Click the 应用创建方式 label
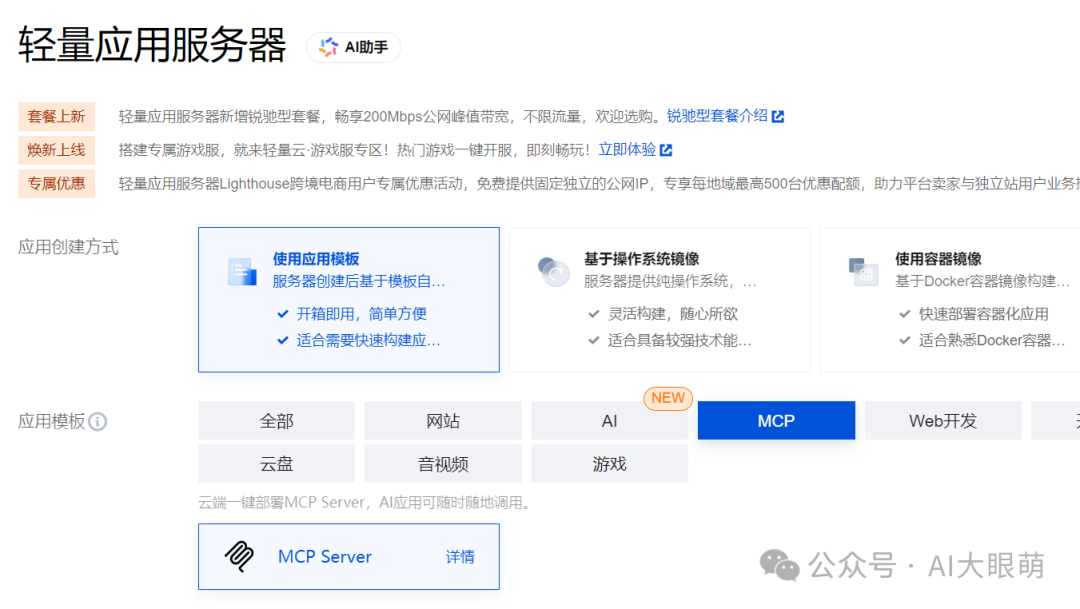 click(x=68, y=247)
